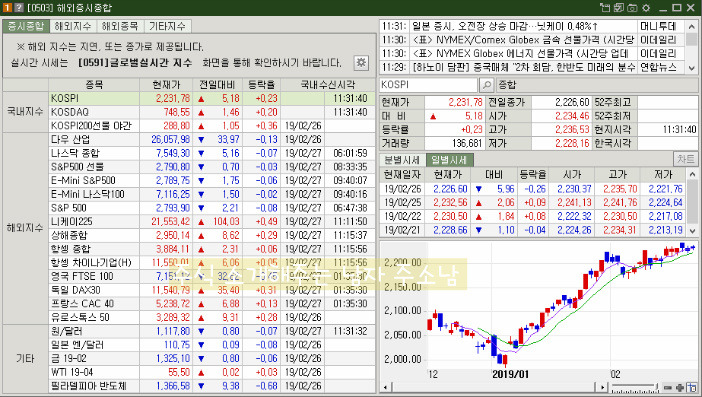Image resolution: width=702 pixels, height=397 pixels.
Task: Click the orange number 1 icon in title bar
Action: 7,7
